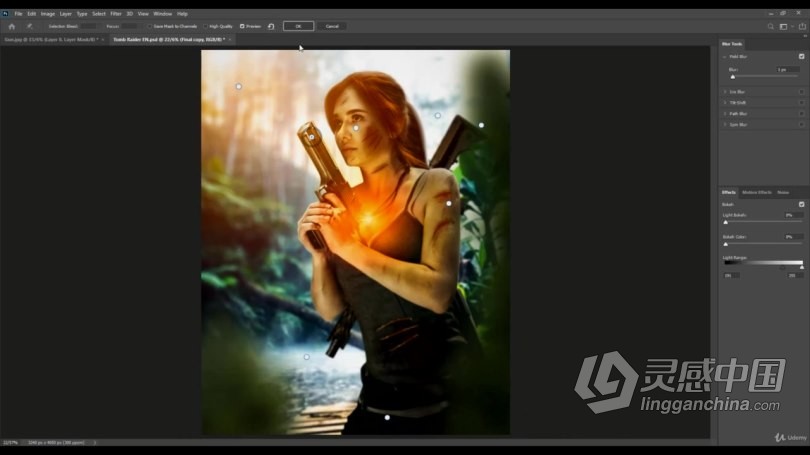This screenshot has height=455, width=810.
Task: Select the Effects tab
Action: tap(729, 192)
